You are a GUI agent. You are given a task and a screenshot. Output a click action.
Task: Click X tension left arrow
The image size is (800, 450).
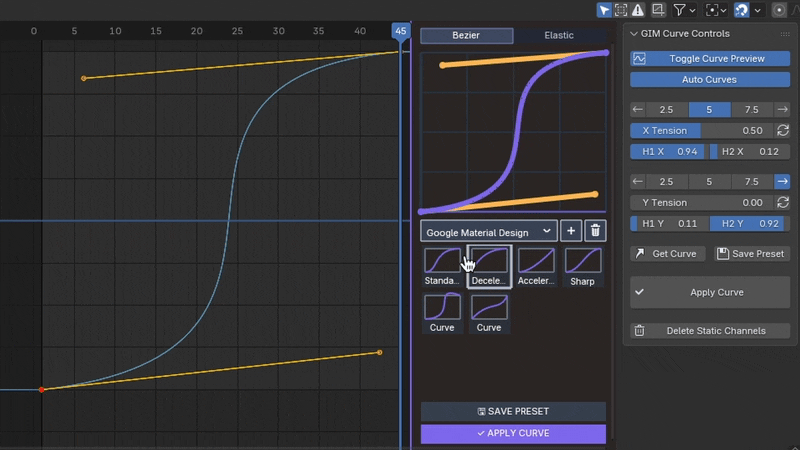click(x=638, y=110)
